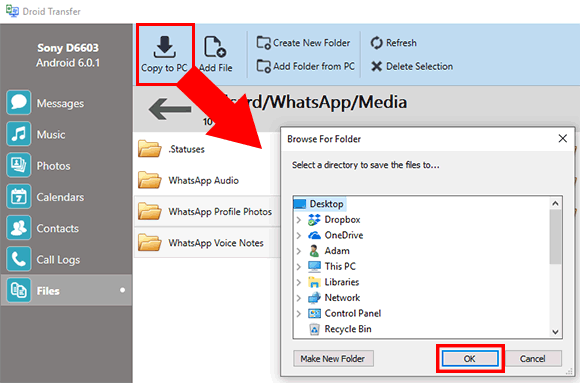
Task: Open the Messages section icon
Action: pos(18,102)
